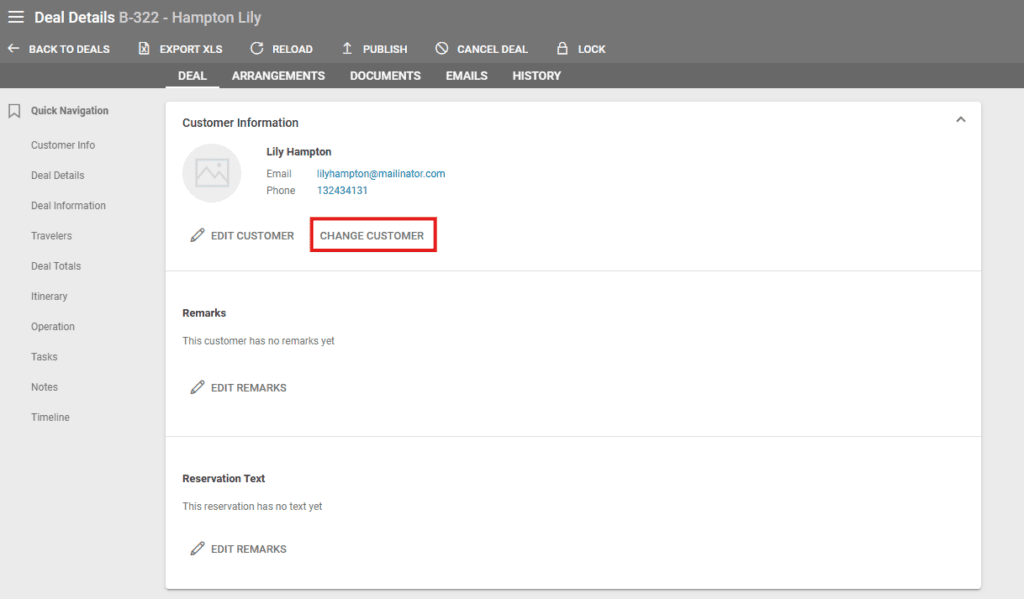Open the Documents tab
The image size is (1024, 599).
coord(385,76)
